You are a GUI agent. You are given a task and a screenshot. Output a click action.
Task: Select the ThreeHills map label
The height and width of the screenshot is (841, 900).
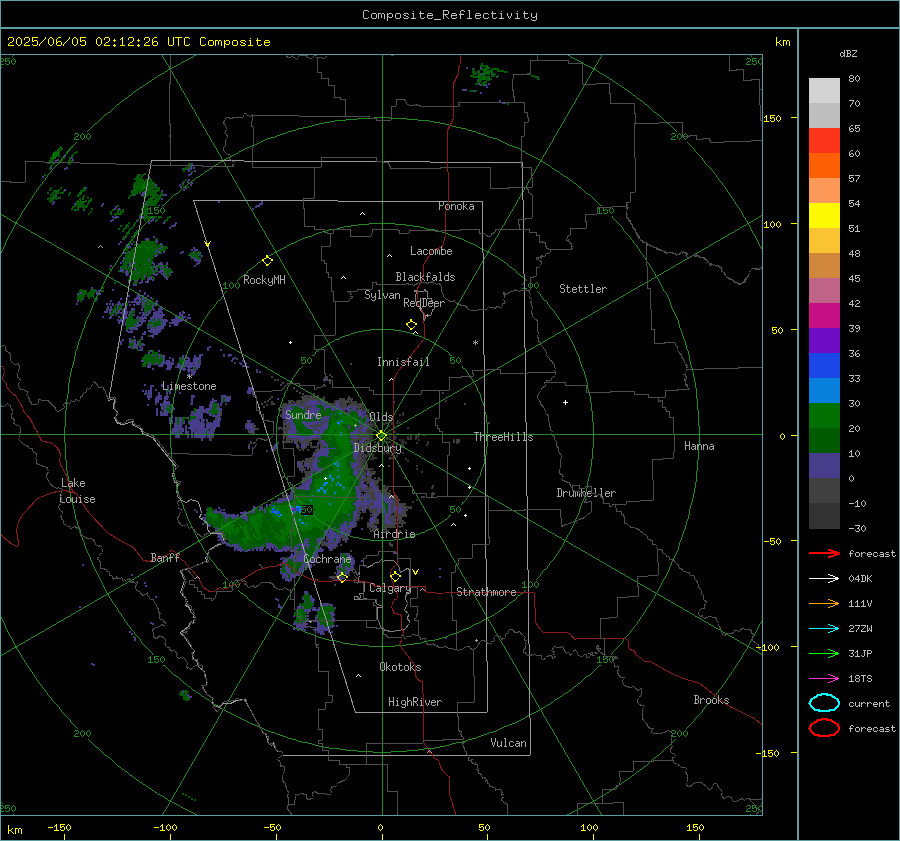tap(503, 437)
